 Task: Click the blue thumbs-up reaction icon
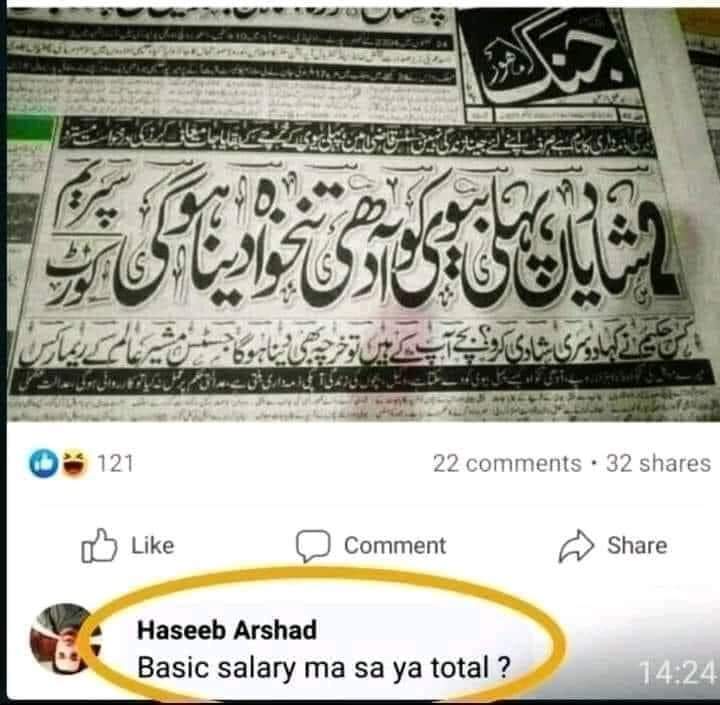click(x=44, y=463)
